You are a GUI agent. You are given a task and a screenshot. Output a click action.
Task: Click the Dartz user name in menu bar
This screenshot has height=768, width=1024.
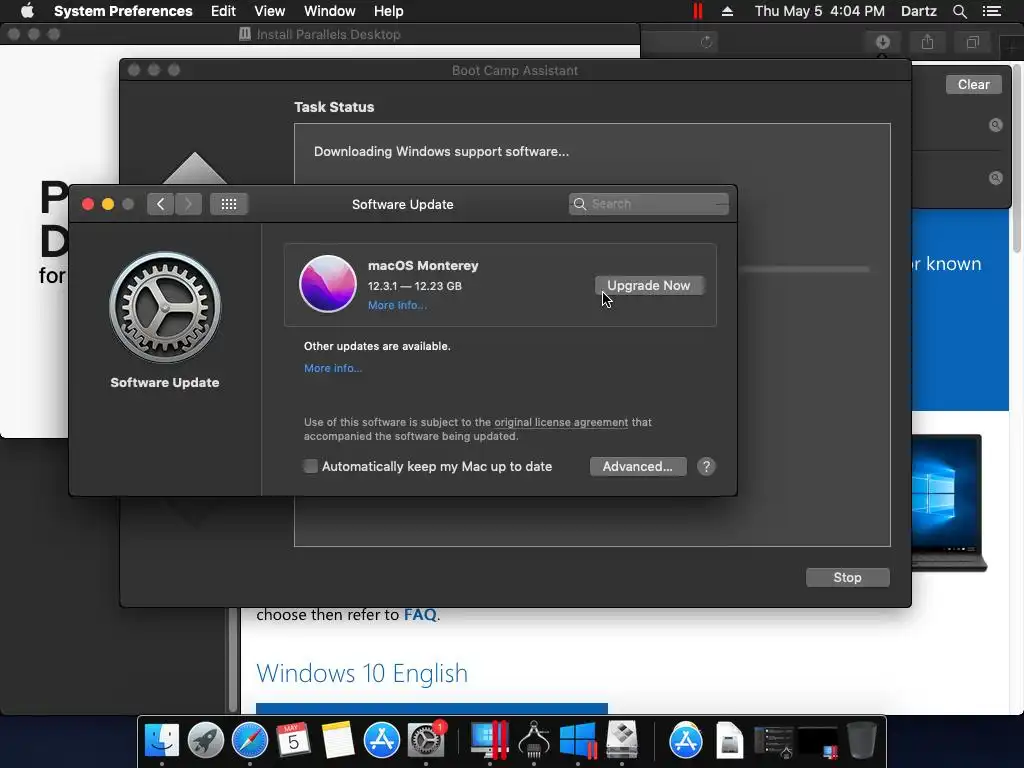point(918,11)
